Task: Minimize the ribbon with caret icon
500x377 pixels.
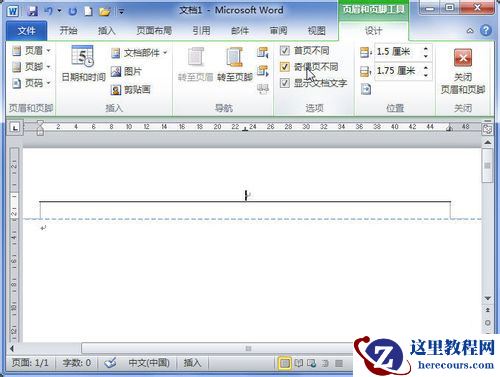Action: (x=470, y=31)
